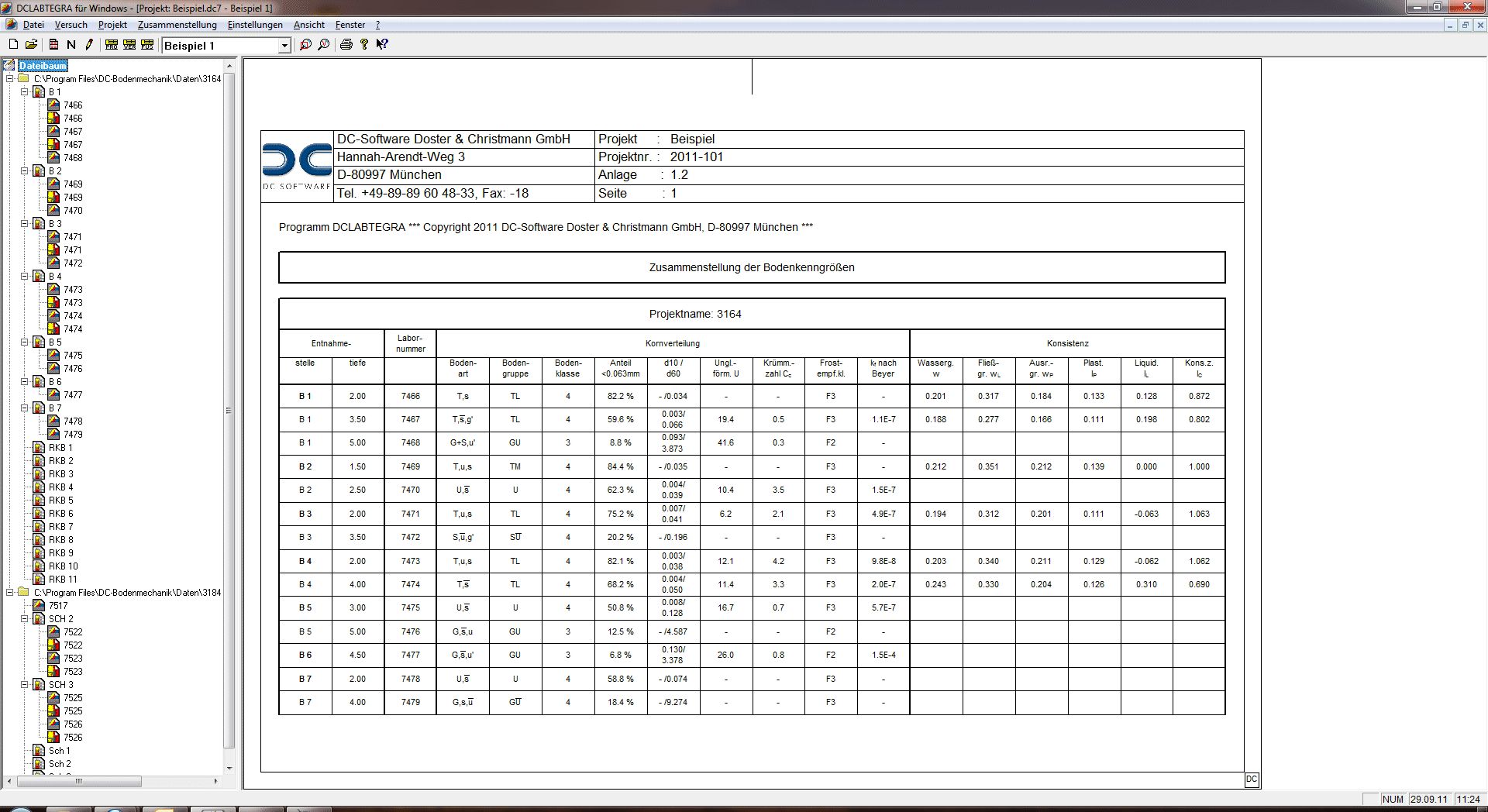The height and width of the screenshot is (812, 1488).
Task: Open the Ansicht menu
Action: (308, 25)
